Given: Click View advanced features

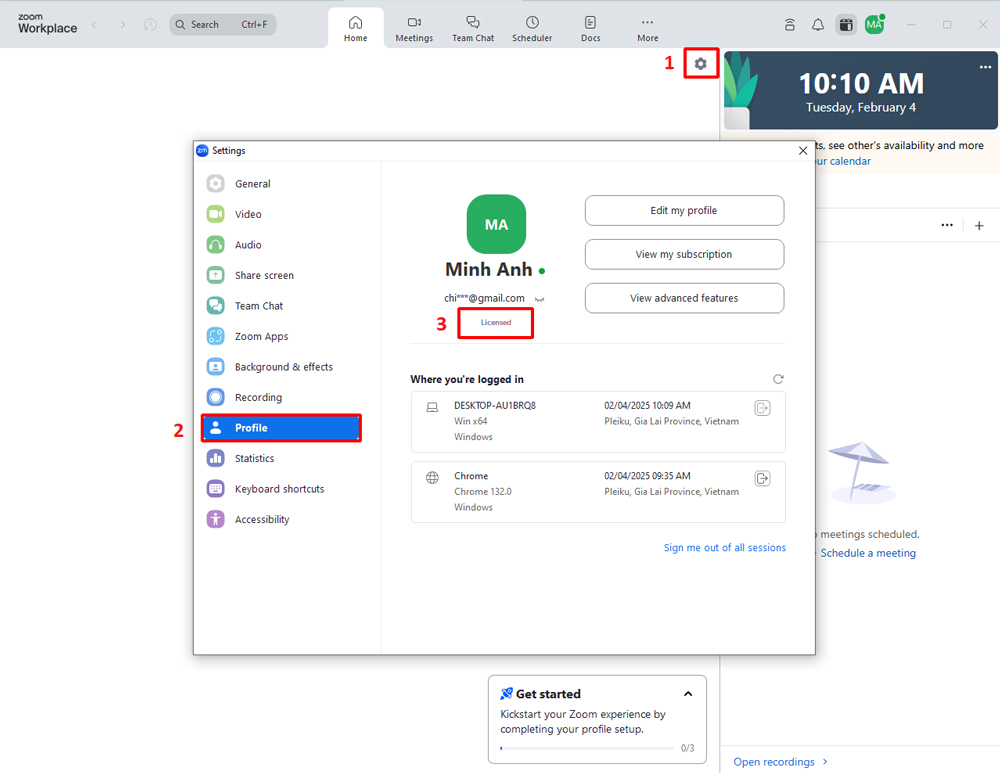Looking at the screenshot, I should coord(684,298).
